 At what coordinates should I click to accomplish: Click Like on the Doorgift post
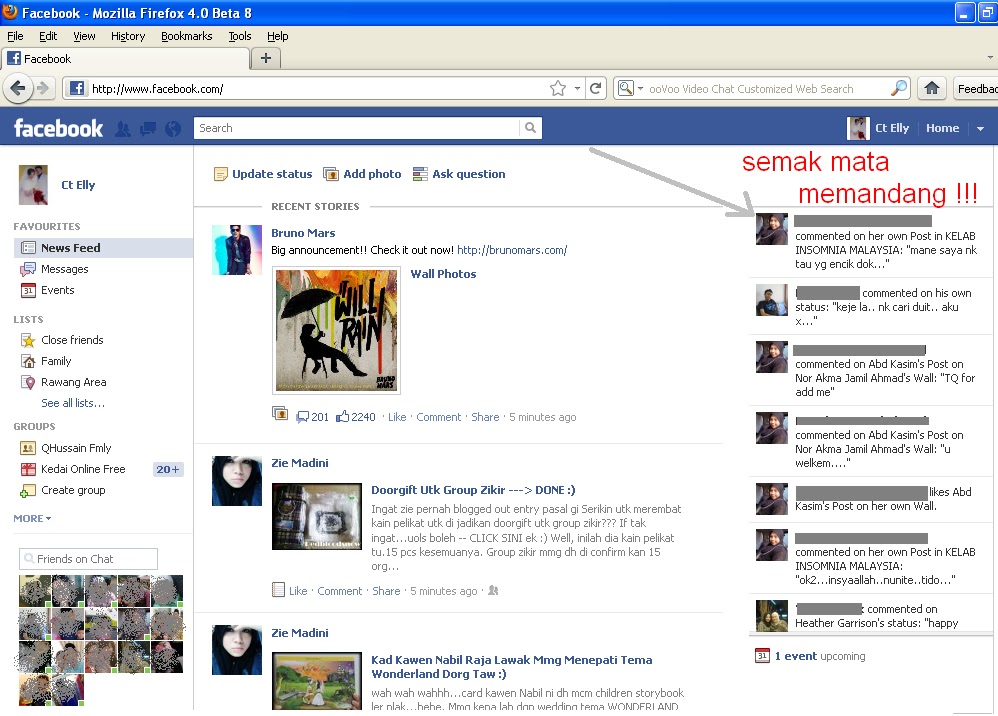pyautogui.click(x=298, y=591)
